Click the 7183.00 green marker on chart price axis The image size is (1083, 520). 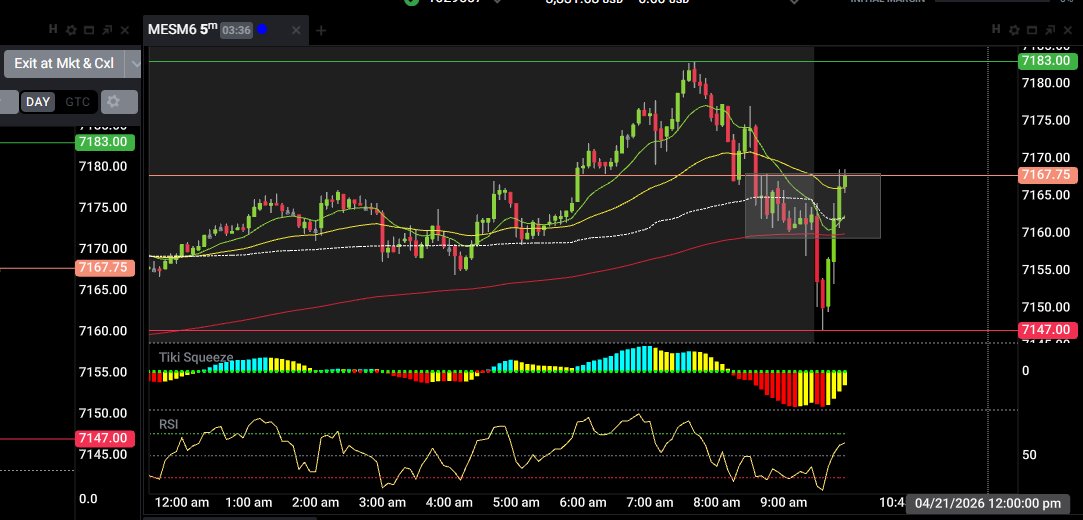(1048, 61)
